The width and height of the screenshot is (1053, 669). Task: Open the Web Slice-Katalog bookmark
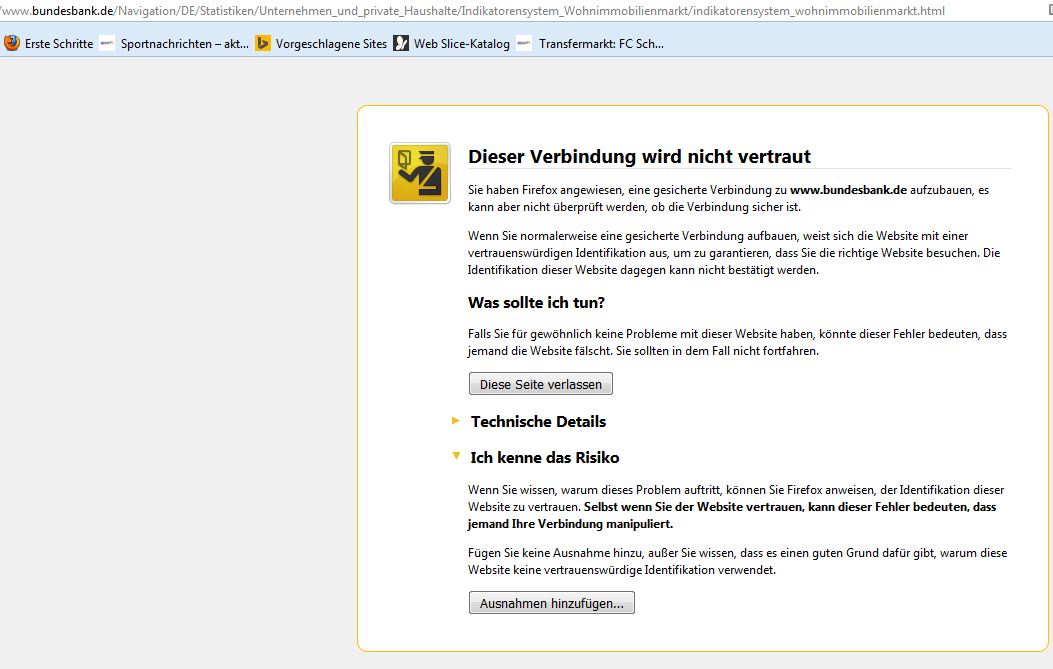[x=461, y=44]
